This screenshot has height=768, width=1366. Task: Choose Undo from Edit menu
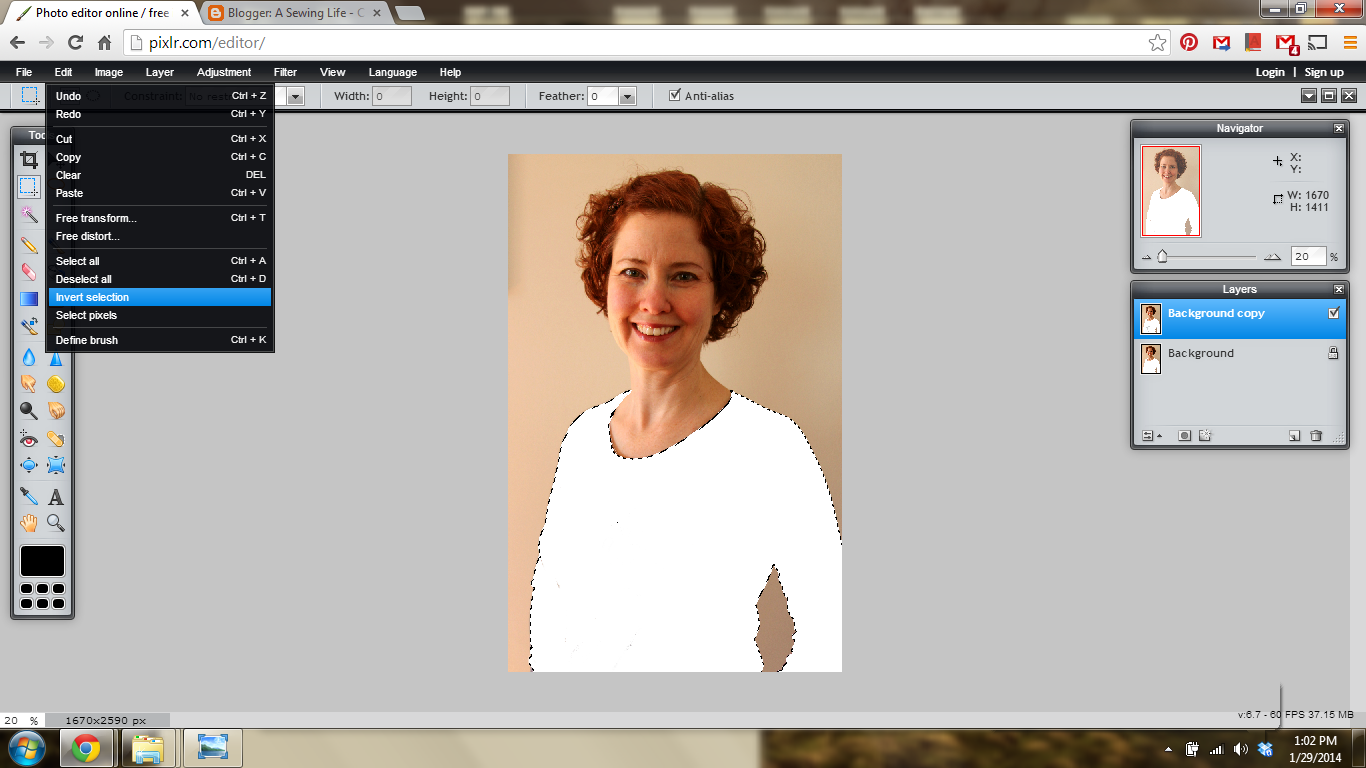[x=160, y=96]
